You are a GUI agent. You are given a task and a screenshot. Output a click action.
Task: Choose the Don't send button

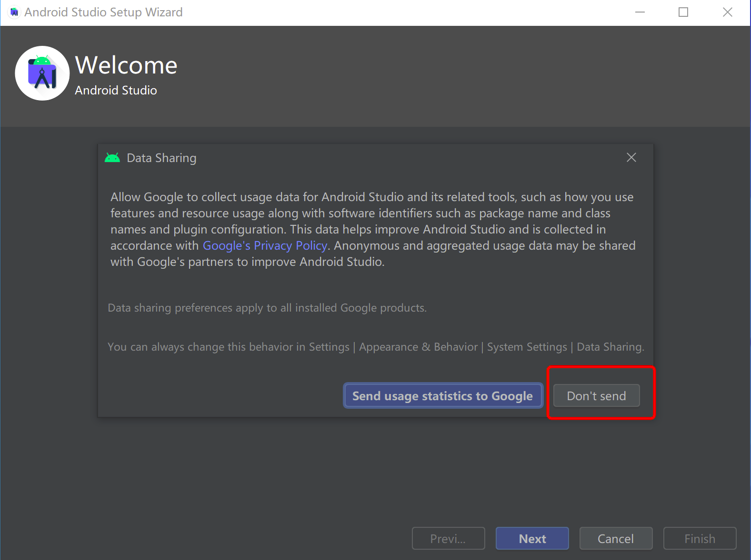596,396
